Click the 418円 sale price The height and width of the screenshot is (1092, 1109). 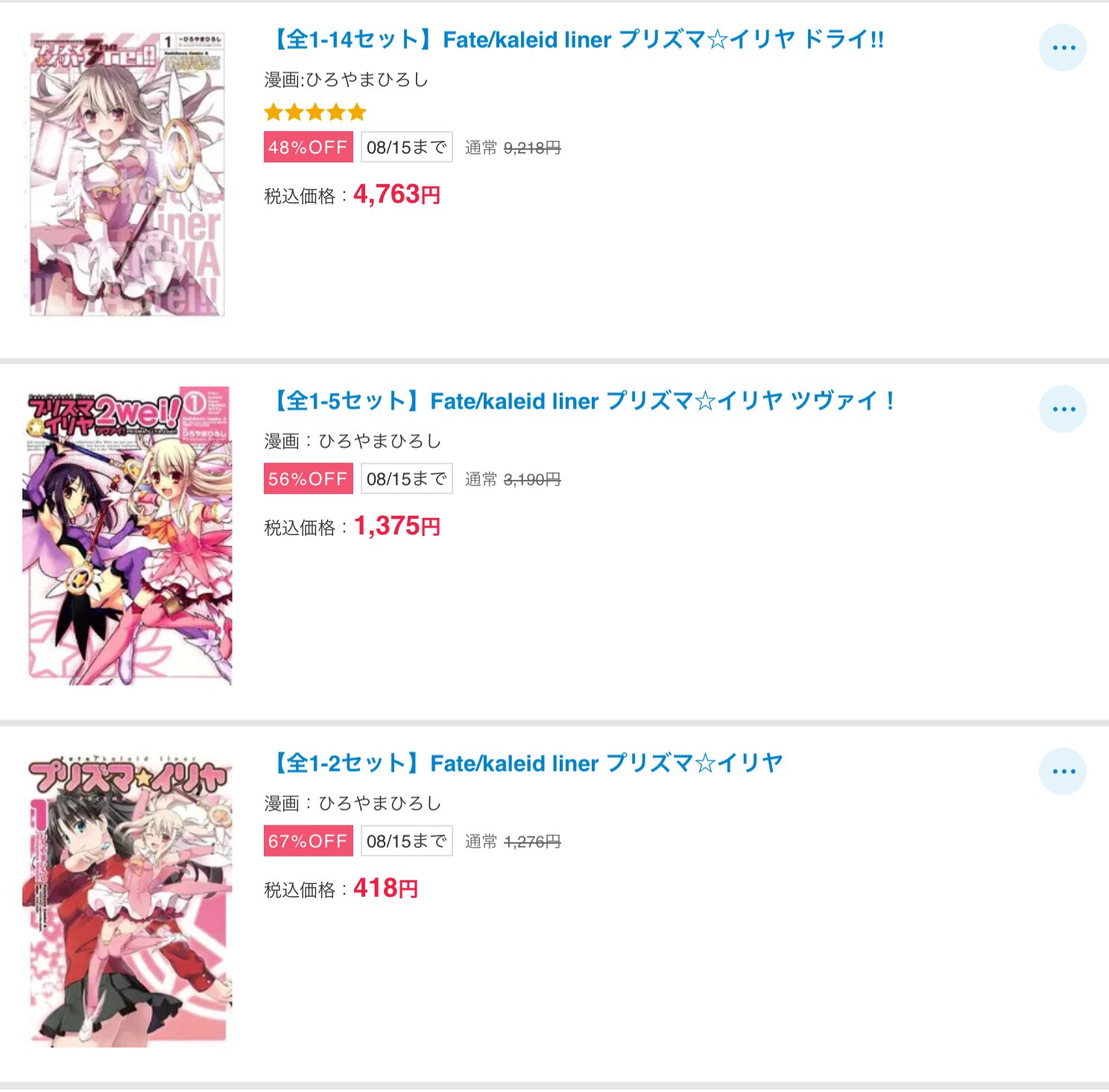(385, 889)
